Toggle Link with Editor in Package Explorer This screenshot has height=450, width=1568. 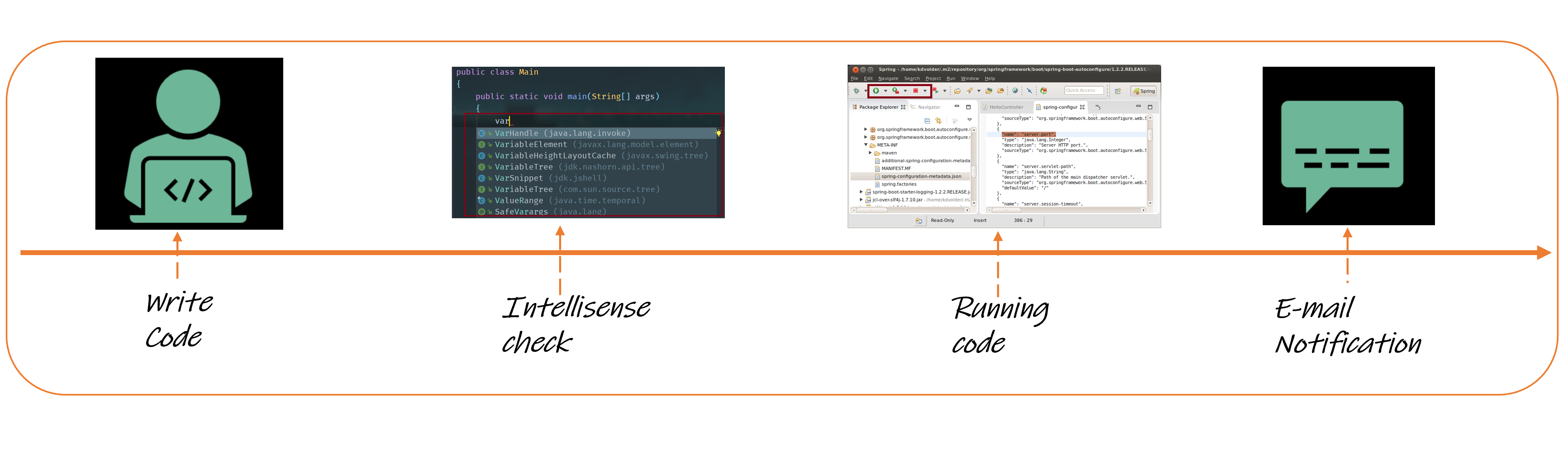(x=939, y=120)
